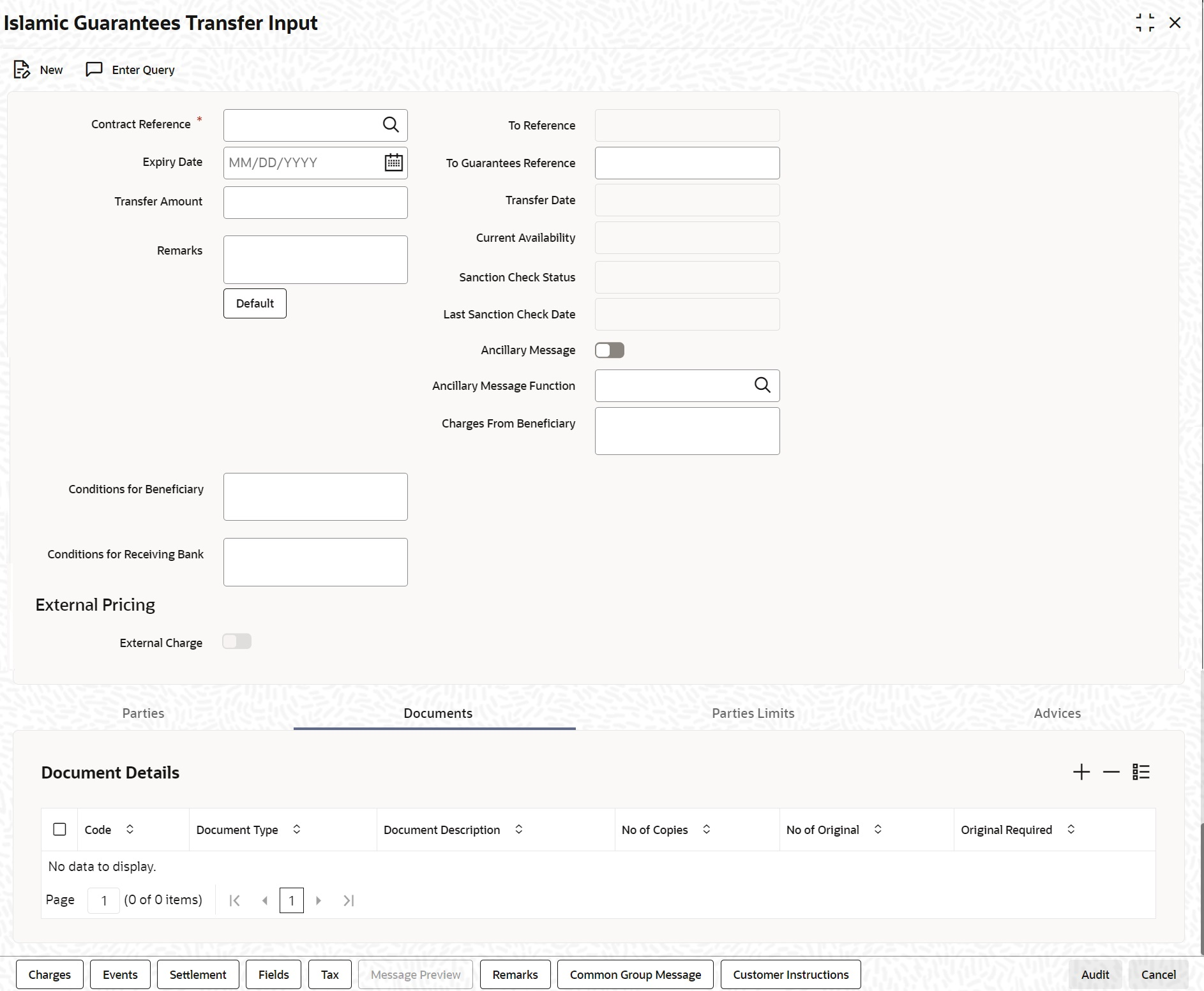
Task: Toggle the Ancillary Message switch
Action: pyautogui.click(x=610, y=350)
